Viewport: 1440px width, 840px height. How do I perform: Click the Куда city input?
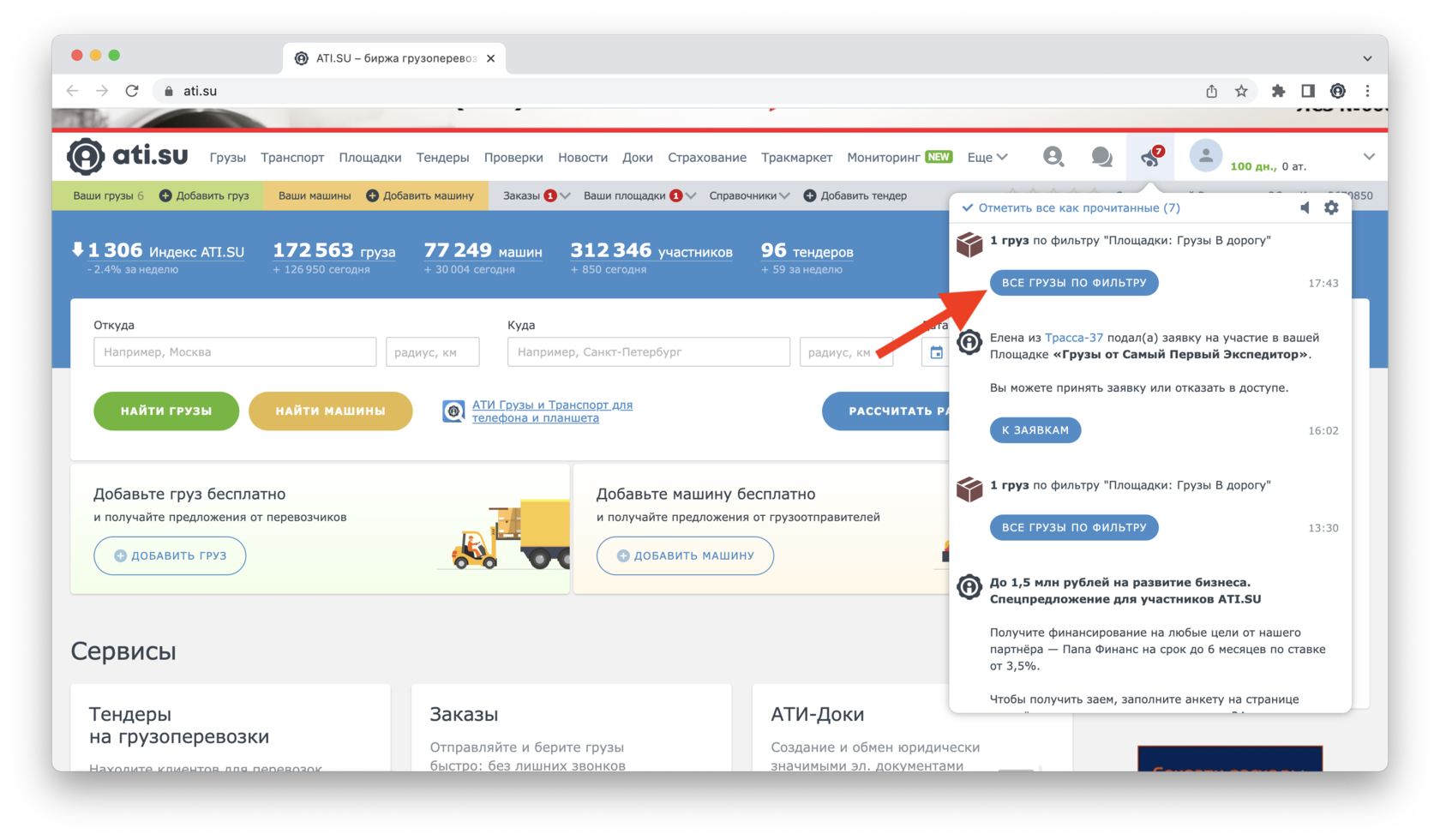(649, 351)
